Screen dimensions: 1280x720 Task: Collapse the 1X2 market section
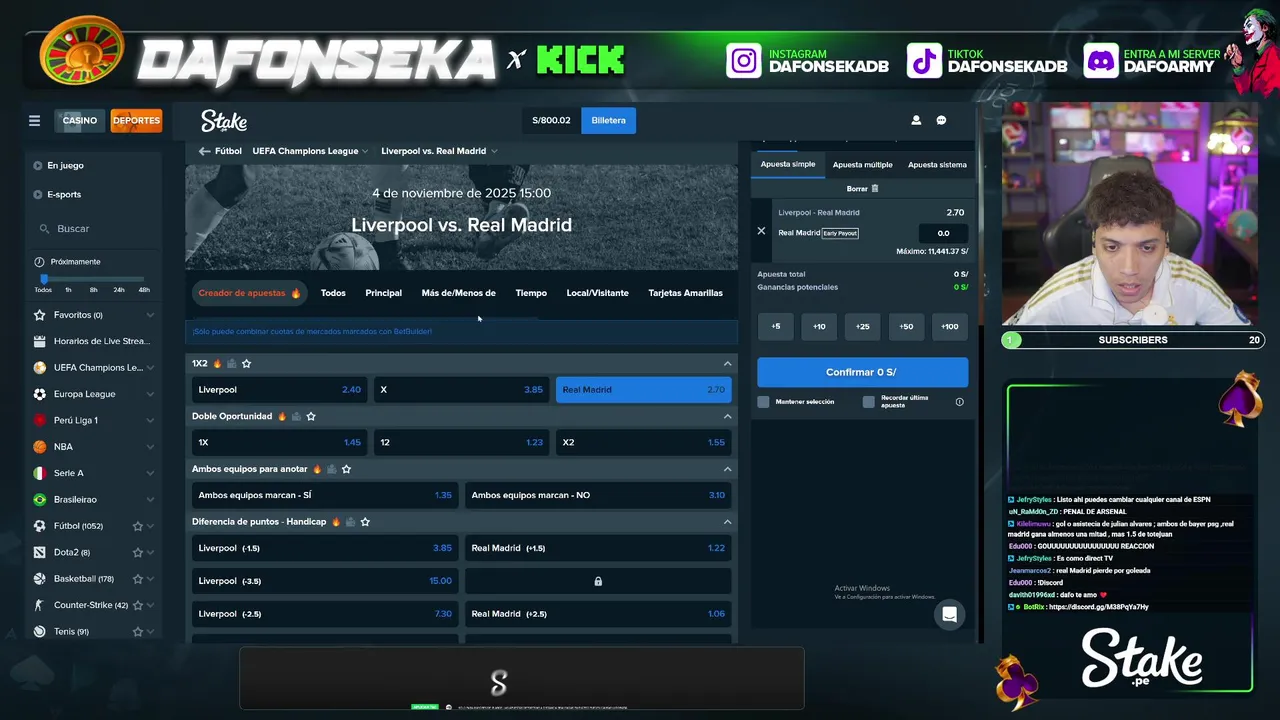click(x=727, y=364)
